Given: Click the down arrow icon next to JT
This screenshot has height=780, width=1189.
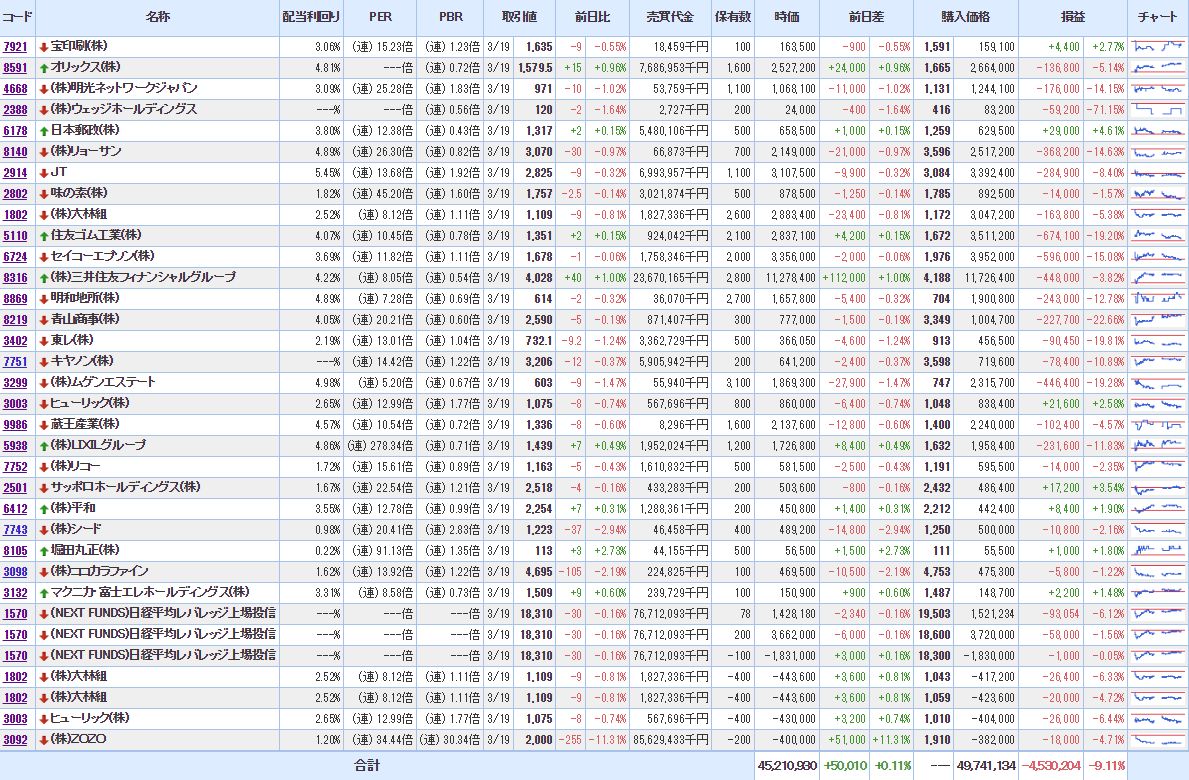Looking at the screenshot, I should click(44, 172).
